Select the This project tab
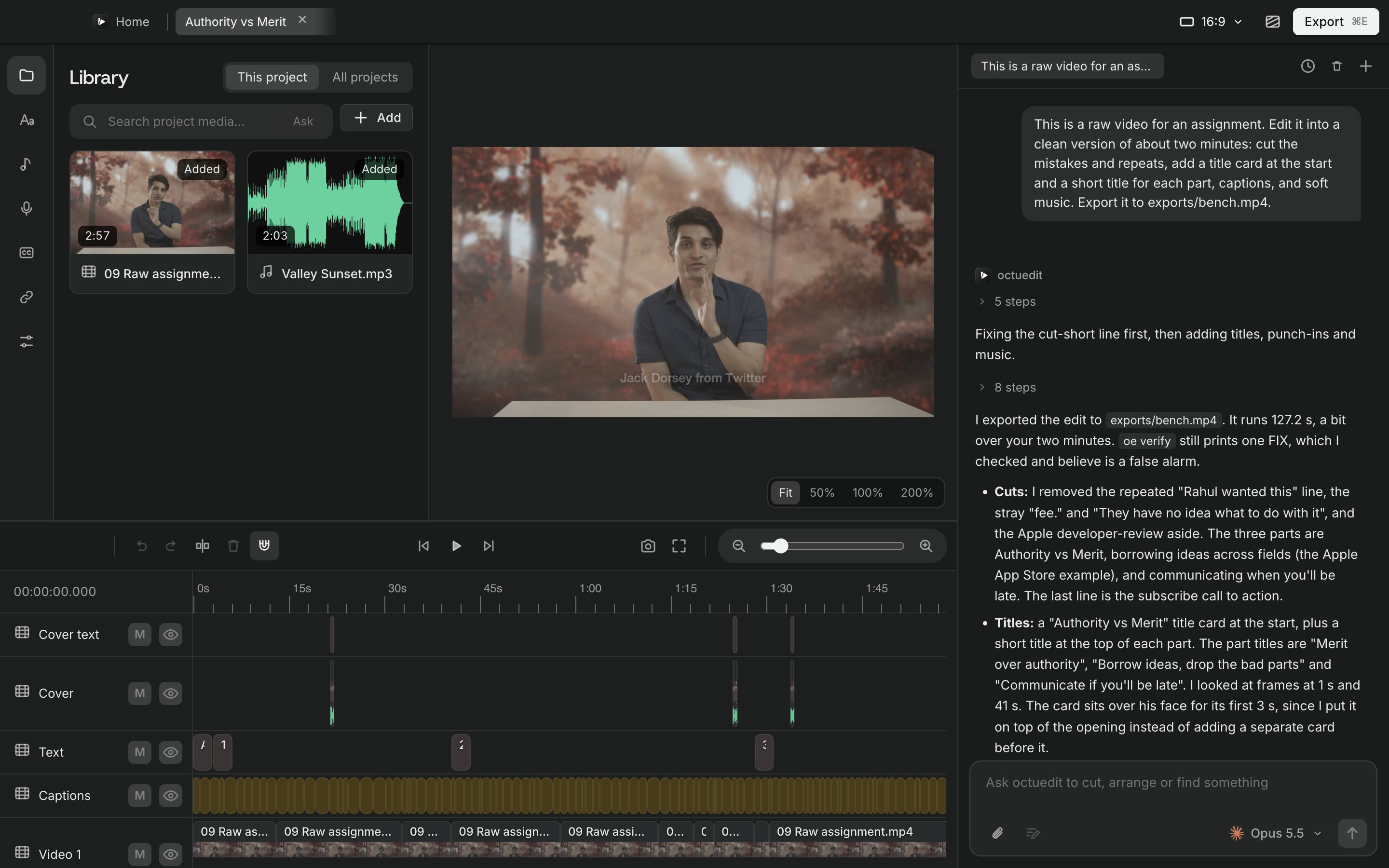Screen dimensions: 1389x868 pyautogui.click(x=272, y=77)
